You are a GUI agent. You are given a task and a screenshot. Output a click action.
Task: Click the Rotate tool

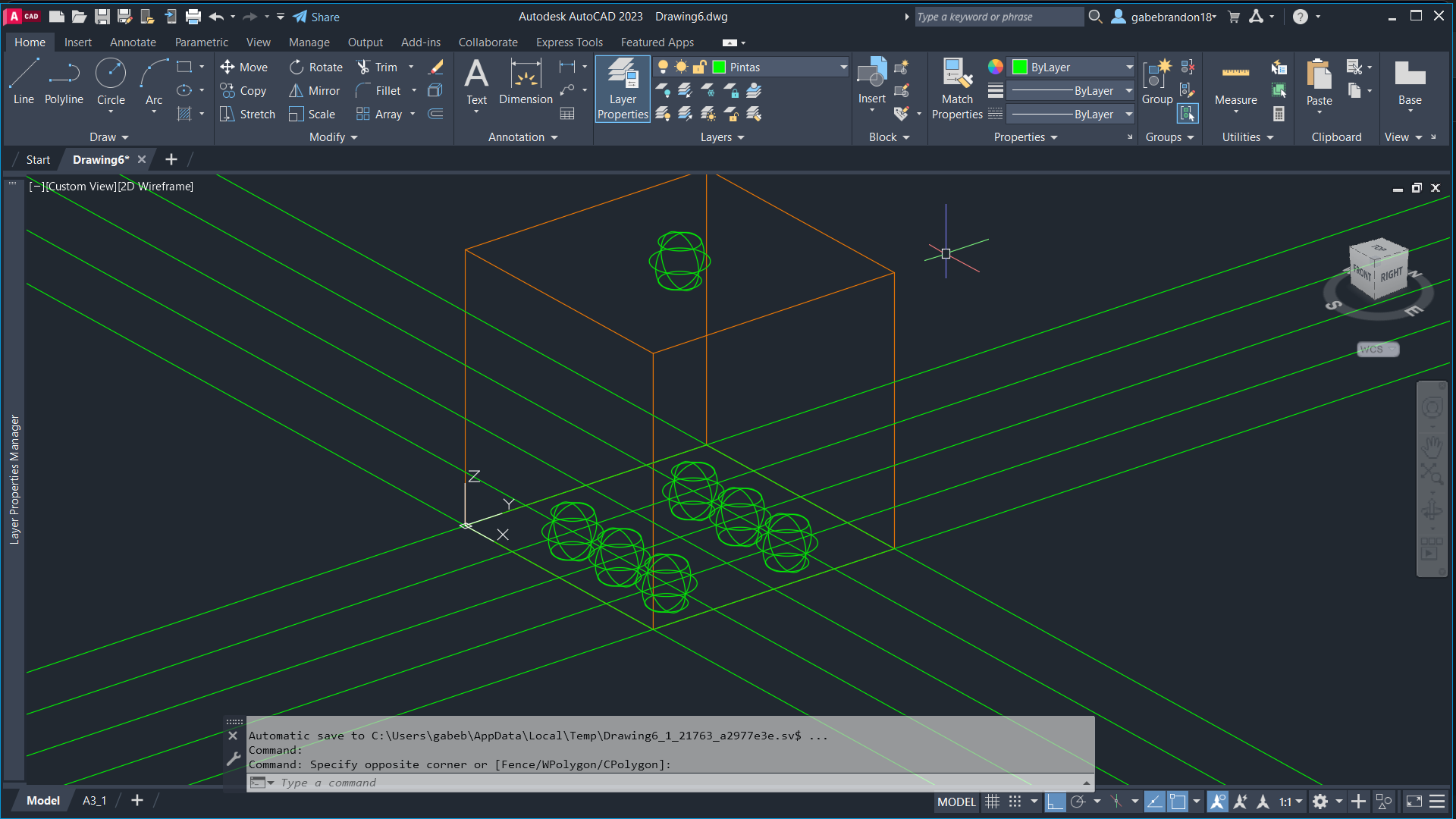pos(316,67)
